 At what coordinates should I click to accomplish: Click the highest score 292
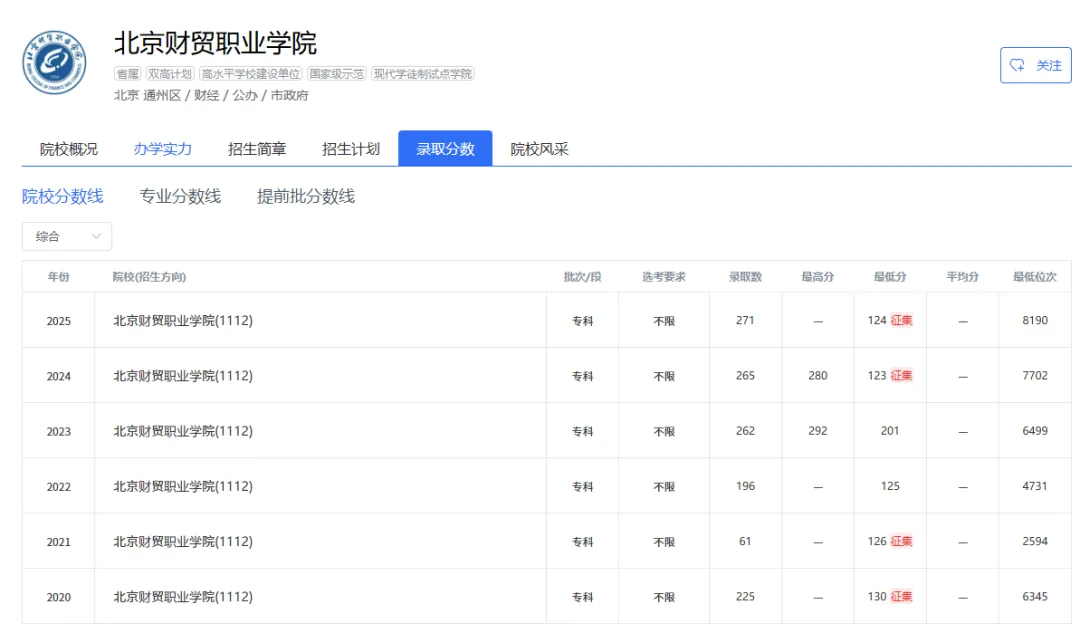point(818,430)
